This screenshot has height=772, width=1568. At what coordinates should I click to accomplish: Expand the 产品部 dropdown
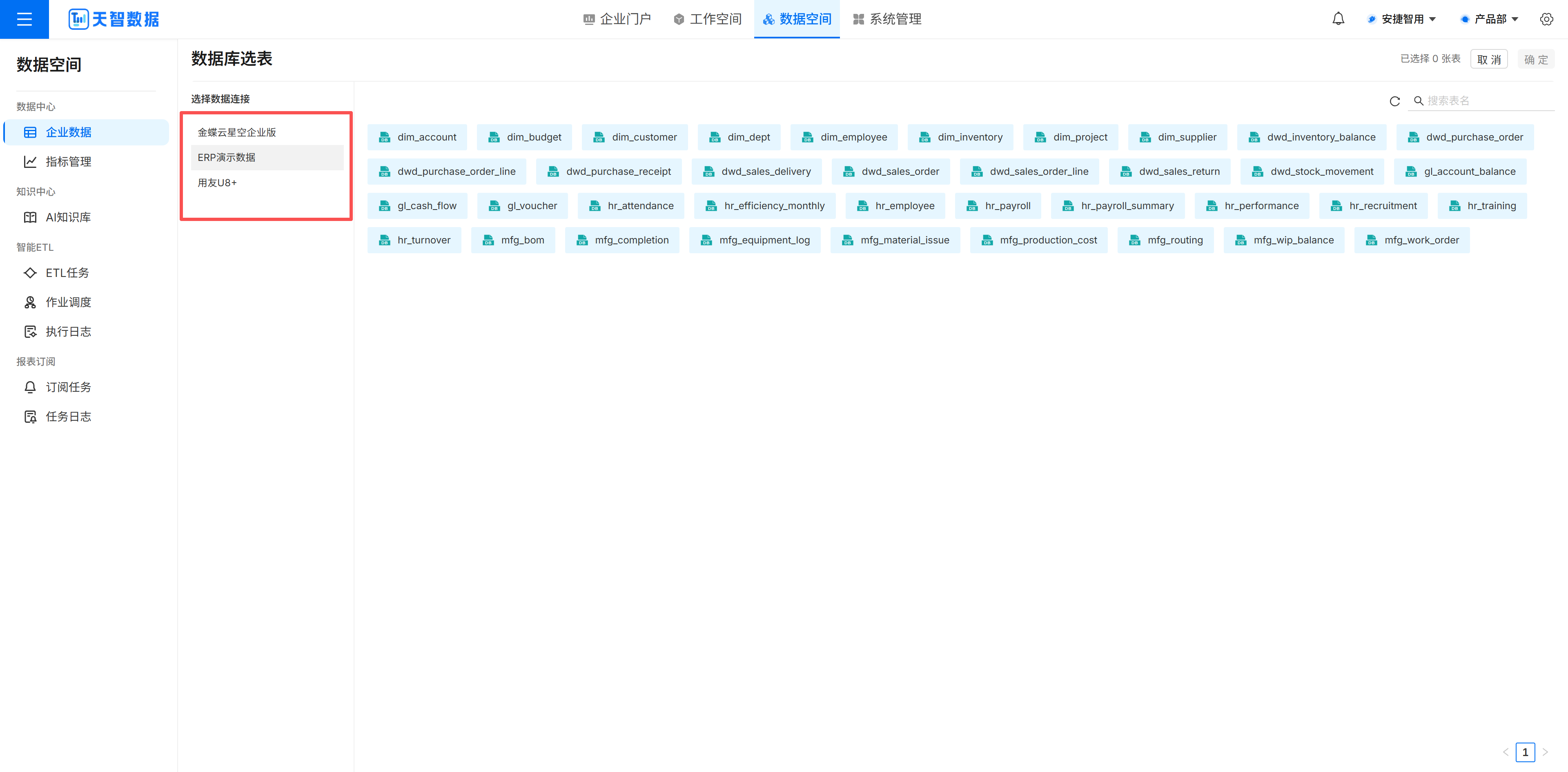(x=1490, y=19)
